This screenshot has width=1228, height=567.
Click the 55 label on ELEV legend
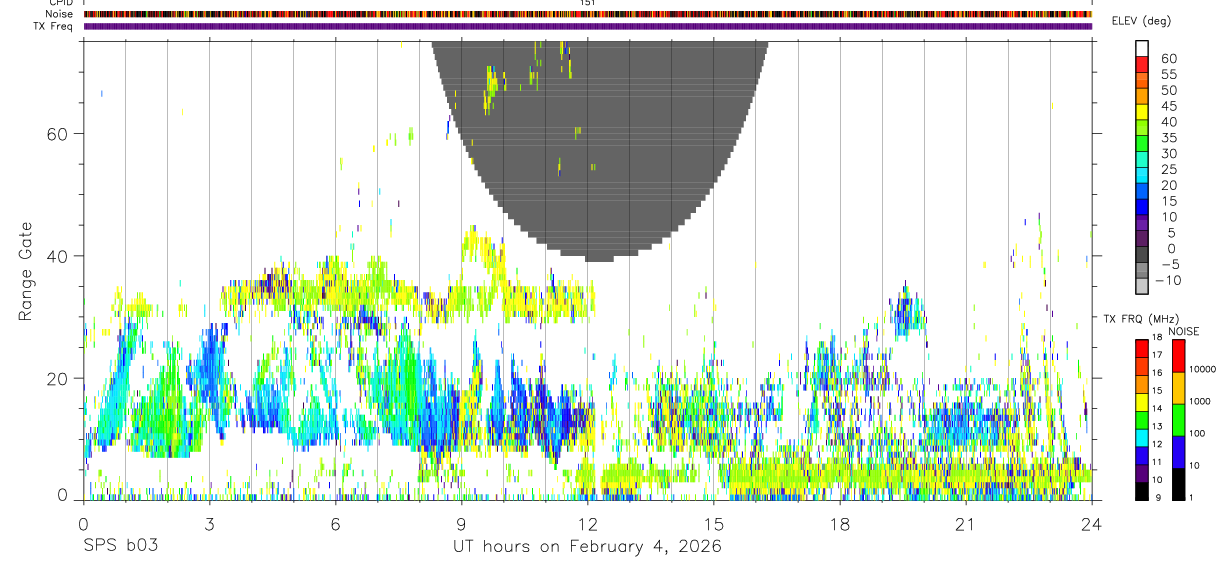[1168, 74]
